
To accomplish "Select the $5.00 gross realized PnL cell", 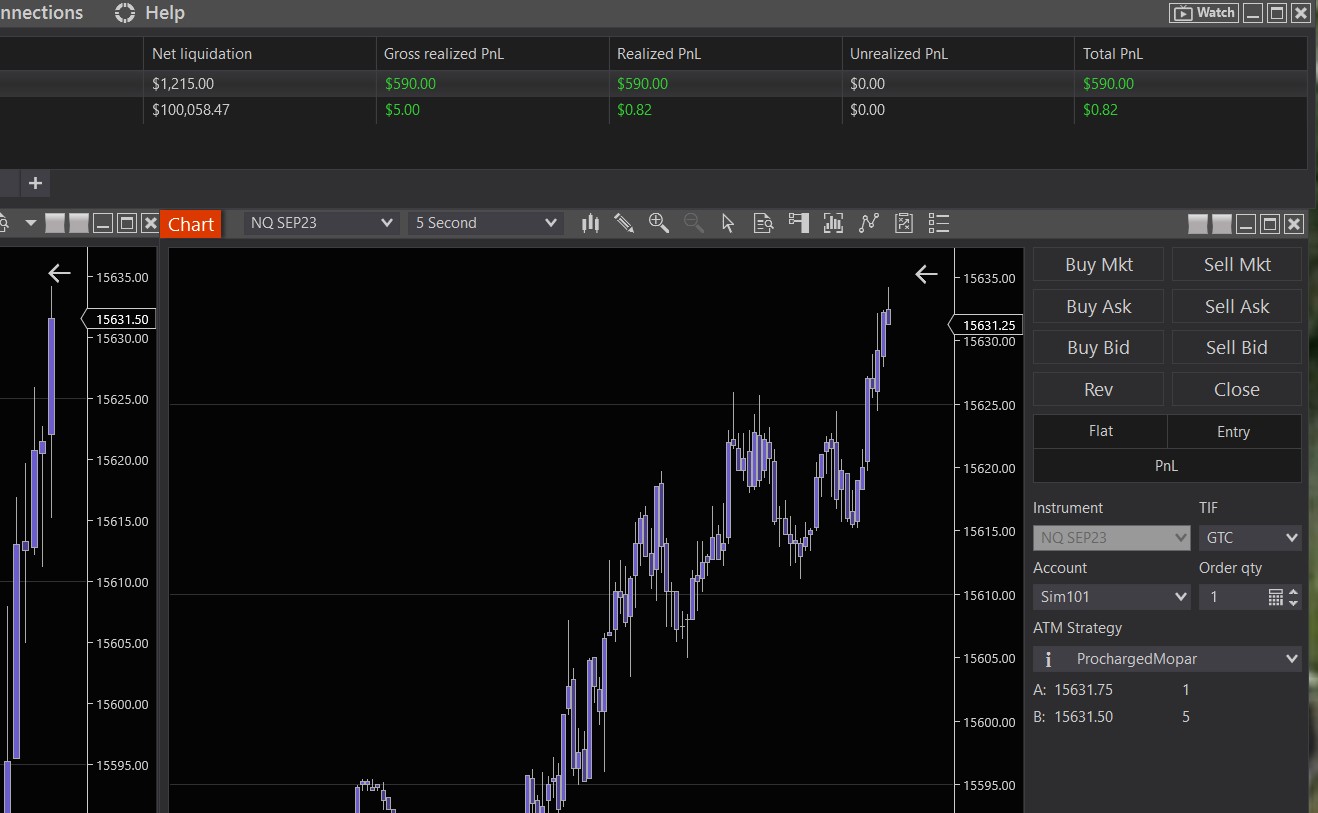I will coord(492,110).
